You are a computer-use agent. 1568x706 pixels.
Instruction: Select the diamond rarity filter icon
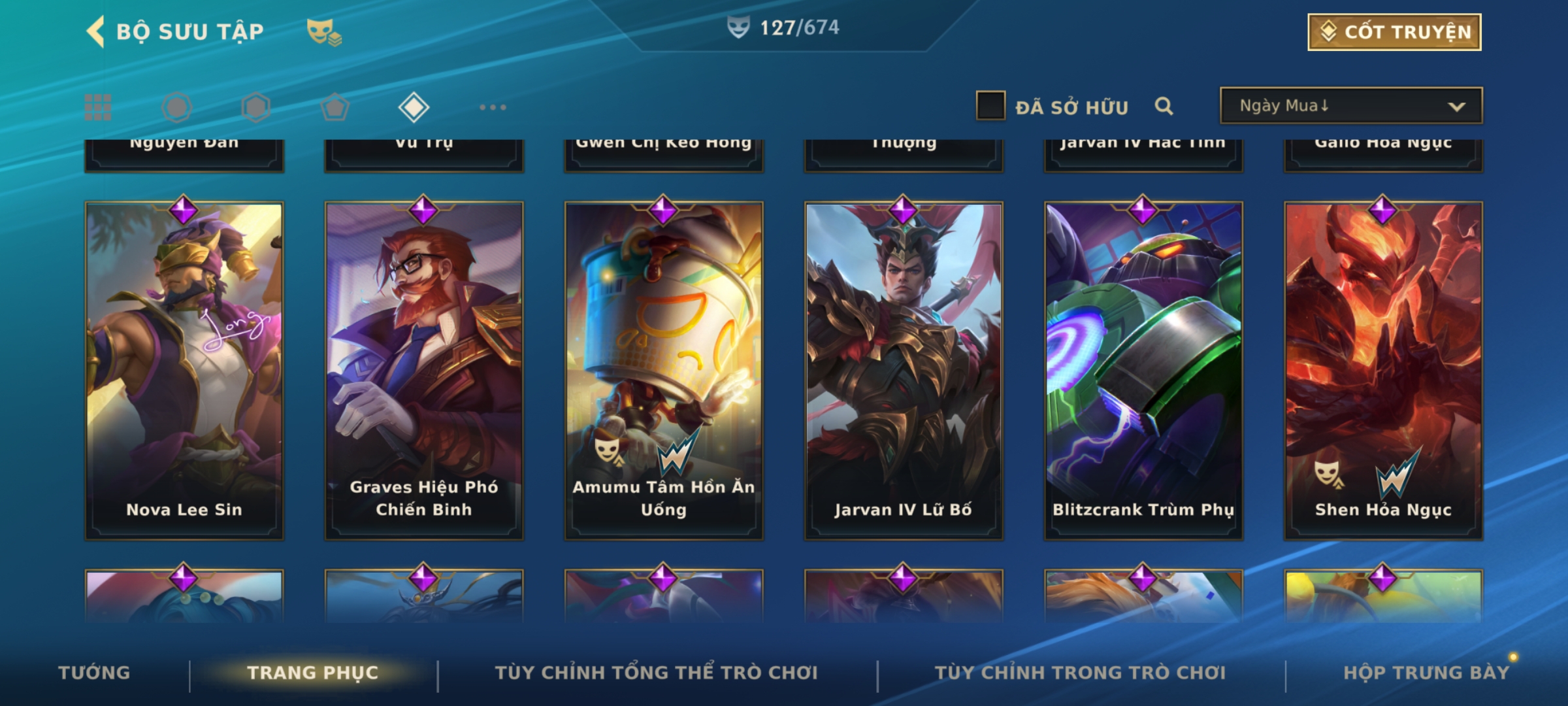click(x=414, y=107)
